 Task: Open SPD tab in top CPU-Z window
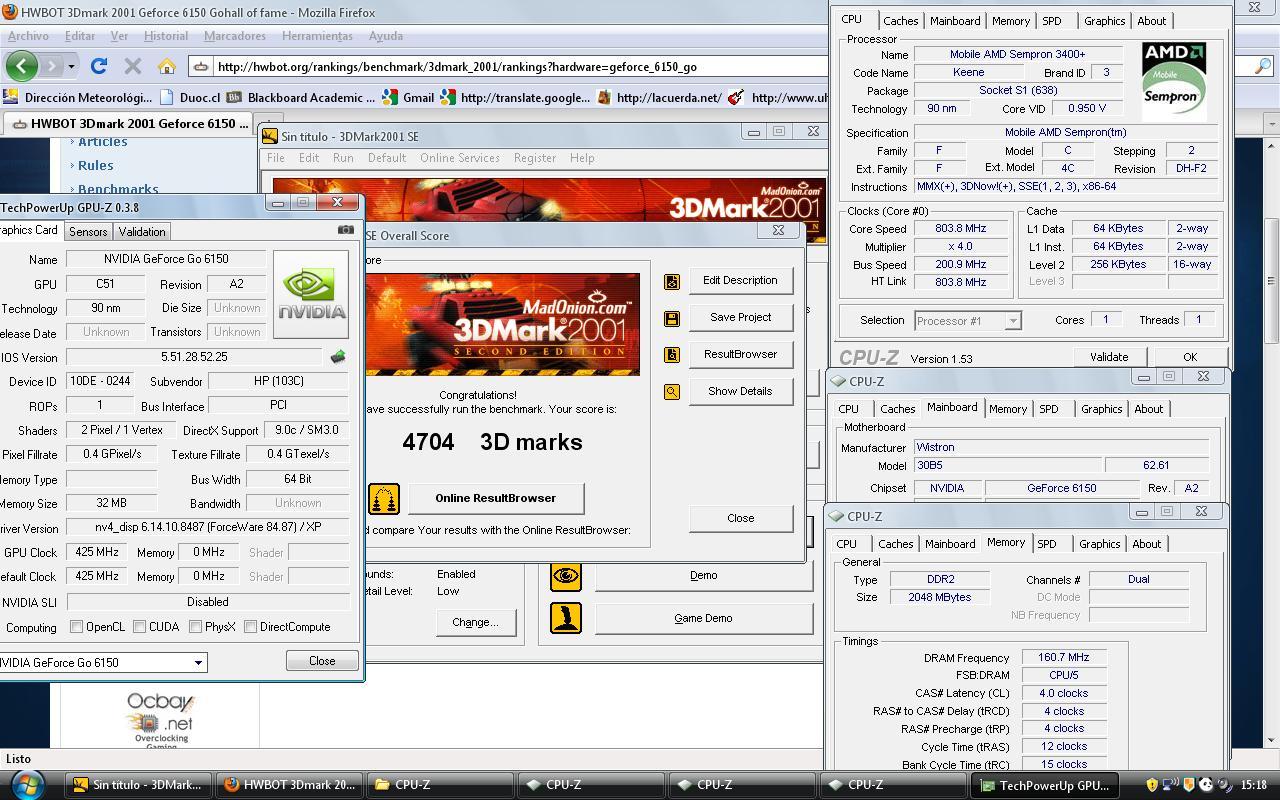[1052, 21]
